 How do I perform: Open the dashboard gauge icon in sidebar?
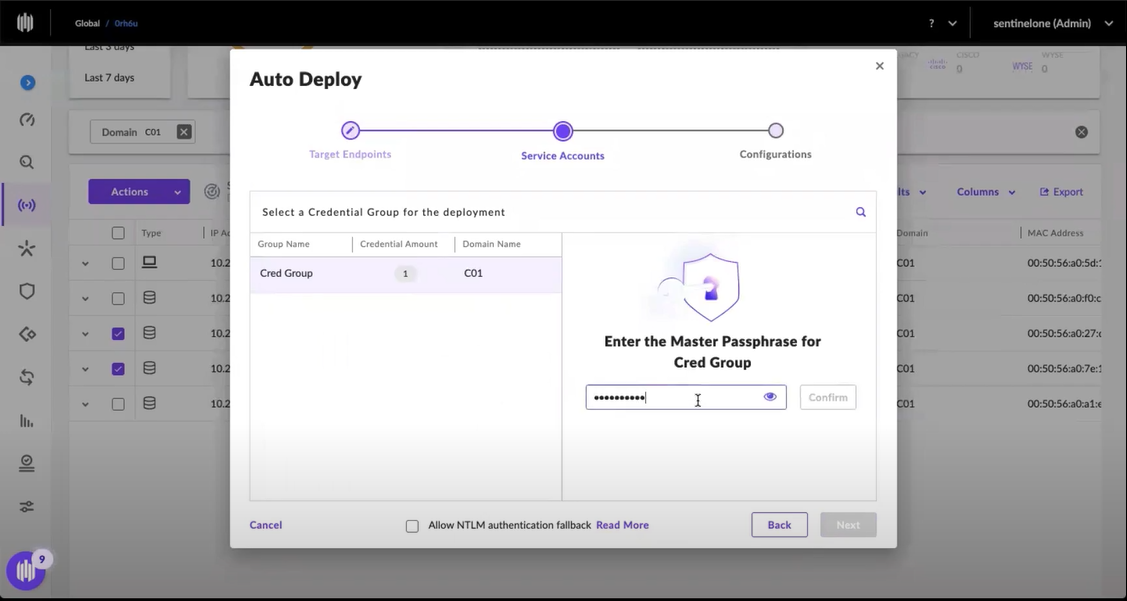tap(27, 120)
